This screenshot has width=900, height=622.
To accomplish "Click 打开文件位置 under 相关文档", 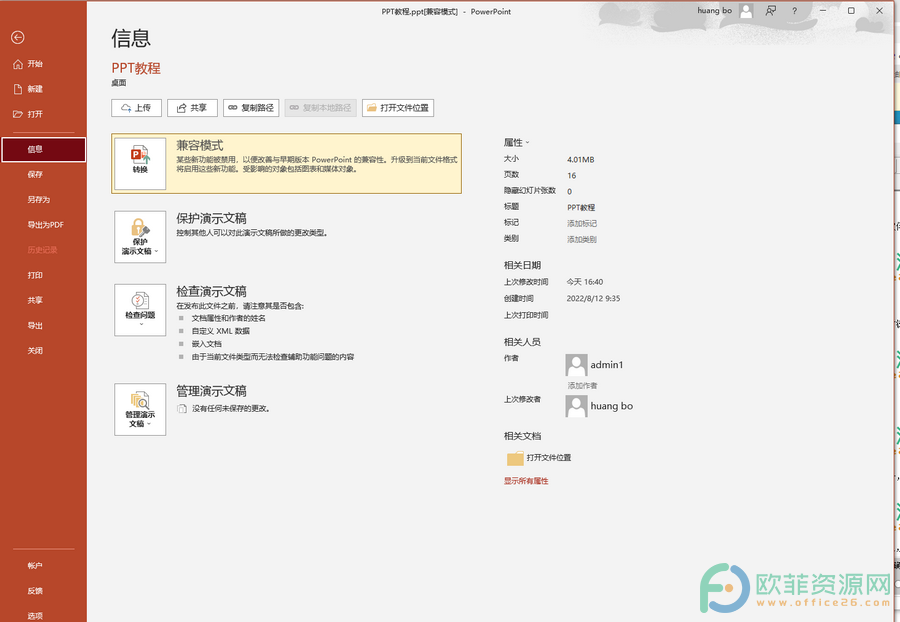I will pyautogui.click(x=539, y=458).
